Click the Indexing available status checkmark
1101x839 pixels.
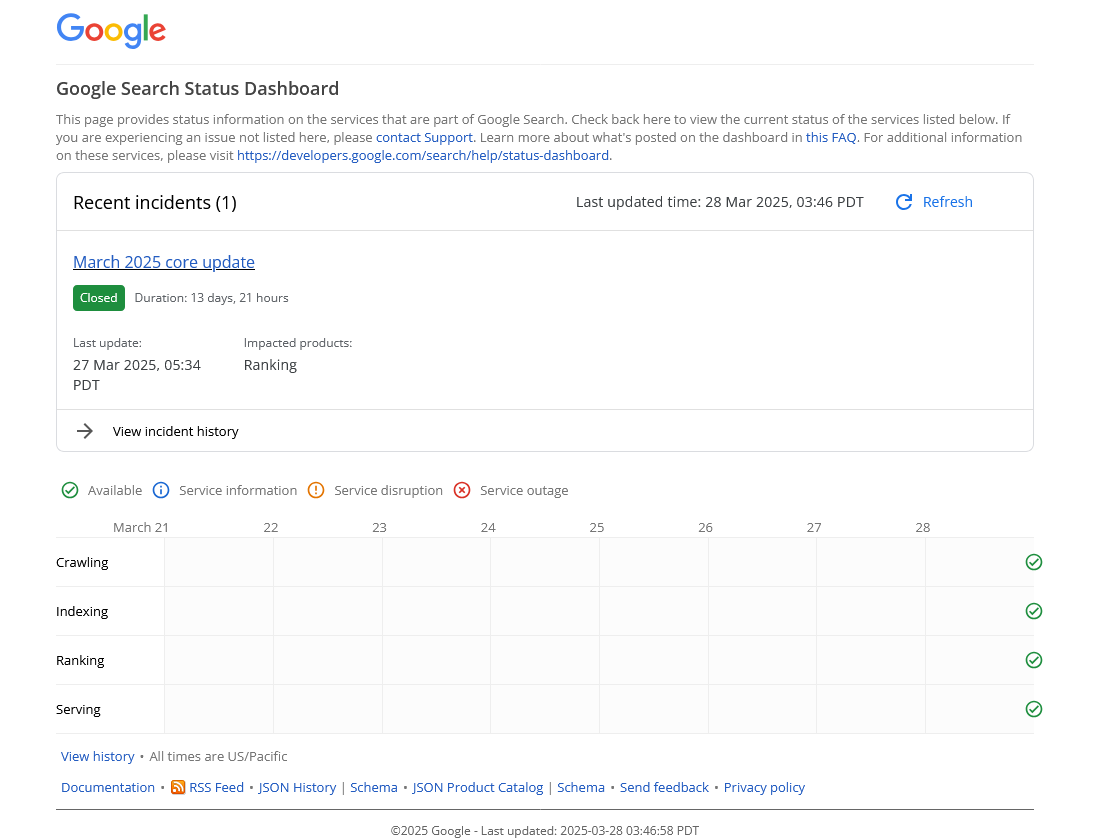click(x=1034, y=612)
